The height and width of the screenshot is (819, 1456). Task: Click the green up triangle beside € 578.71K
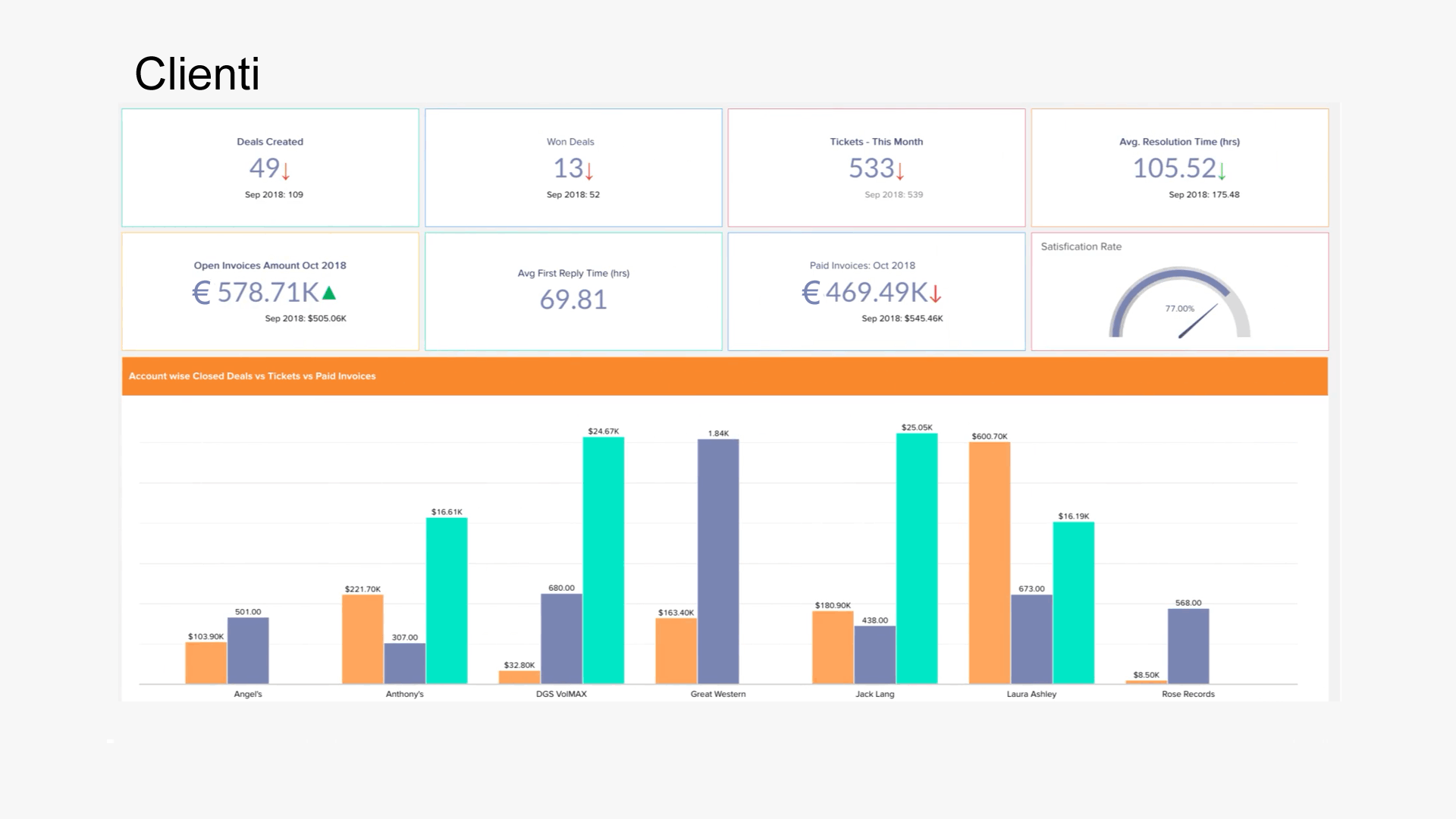[x=328, y=293]
